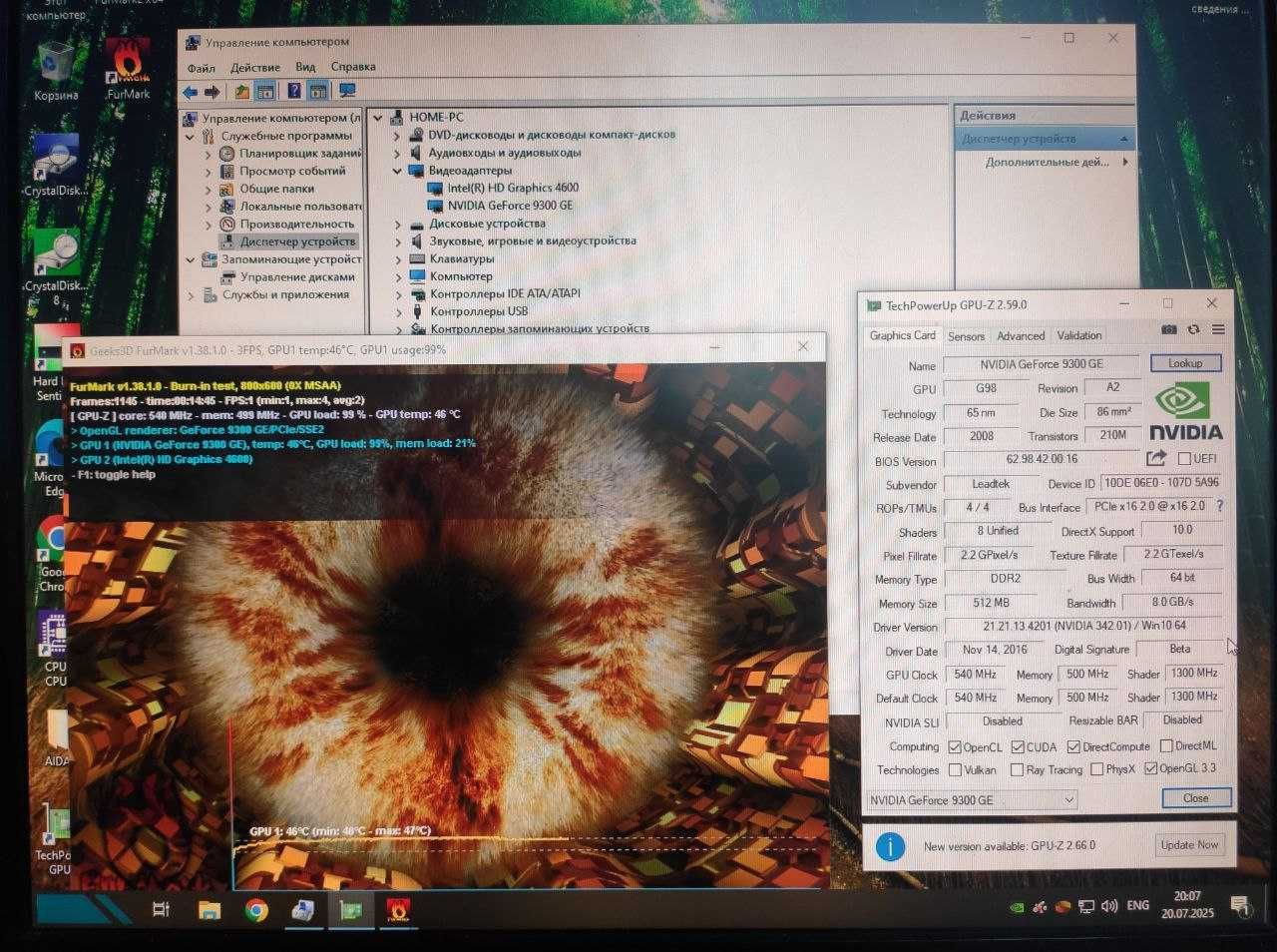Open File Explorer from the taskbar
Viewport: 1277px width, 952px height.
pos(209,909)
